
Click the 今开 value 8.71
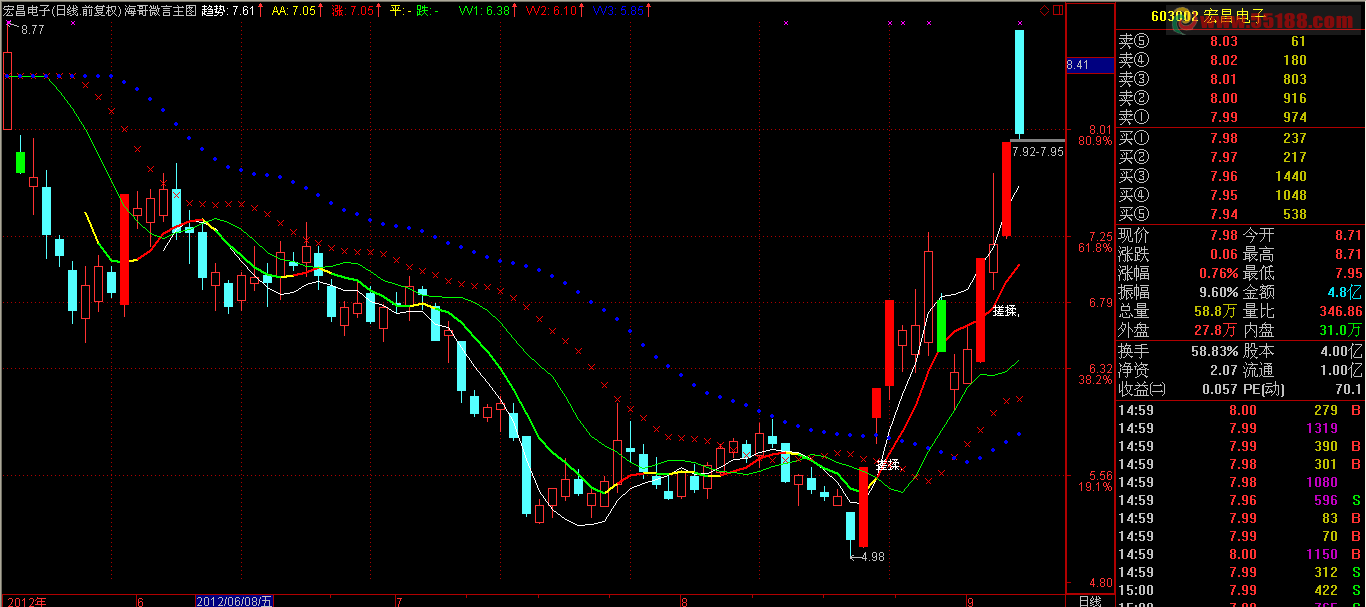pyautogui.click(x=1346, y=235)
